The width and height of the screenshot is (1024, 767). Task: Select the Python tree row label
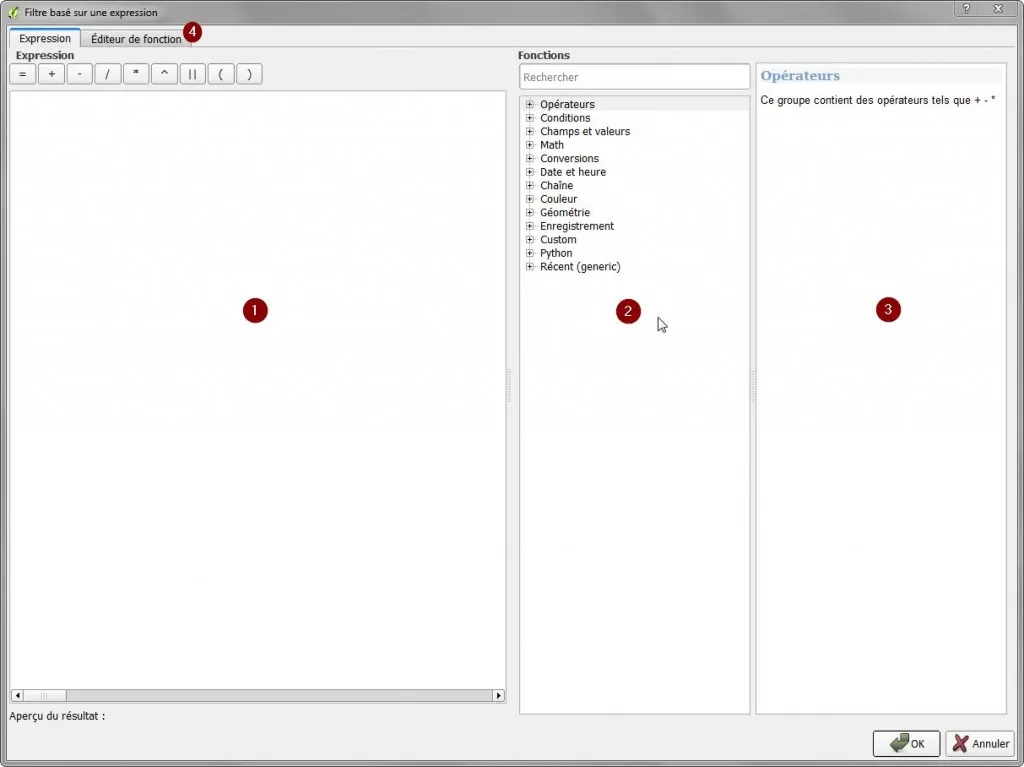556,253
